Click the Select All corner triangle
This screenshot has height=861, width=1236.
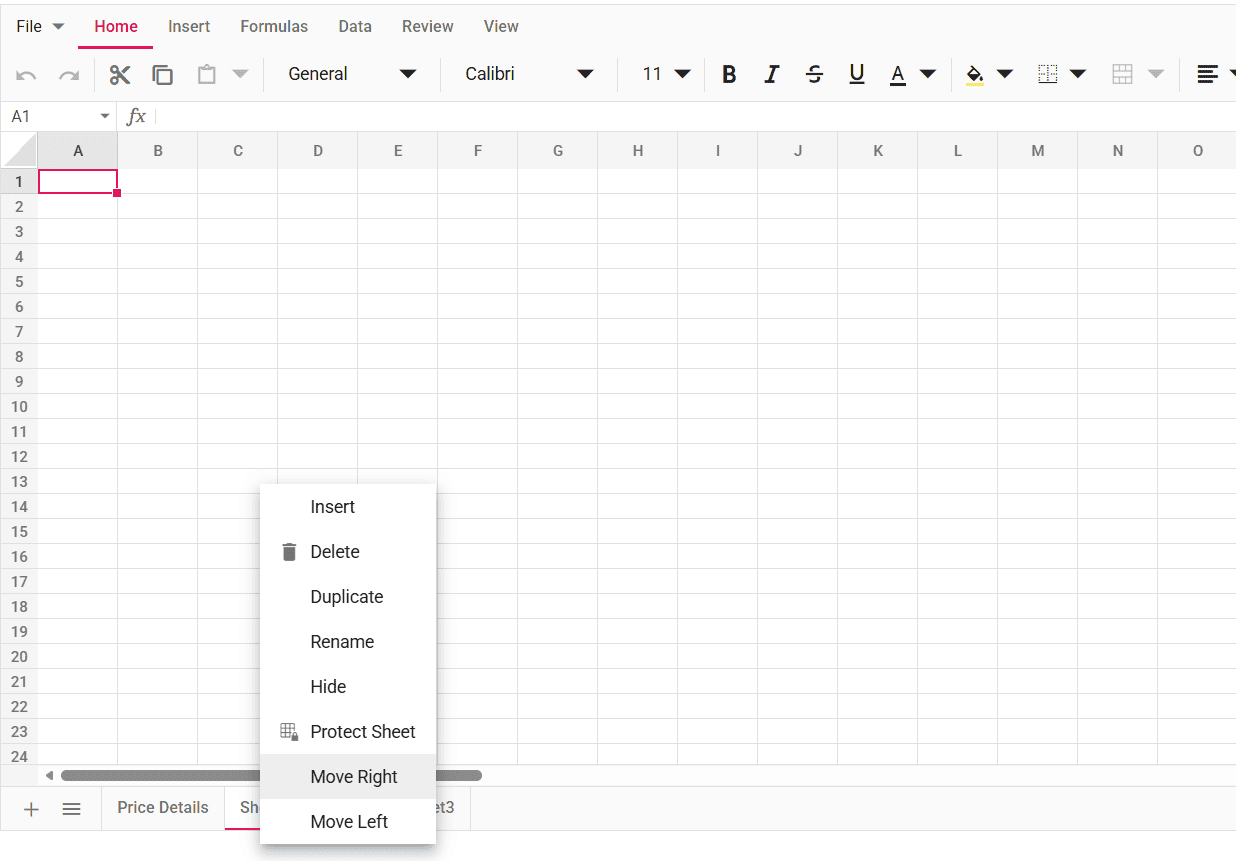click(x=19, y=151)
